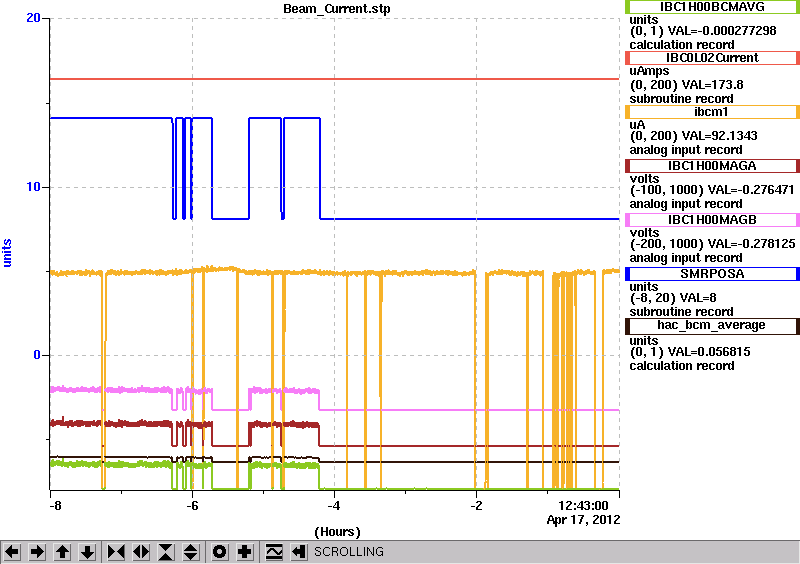Click the Beam_Current.stp title
This screenshot has height=564, width=800.
tap(337, 9)
